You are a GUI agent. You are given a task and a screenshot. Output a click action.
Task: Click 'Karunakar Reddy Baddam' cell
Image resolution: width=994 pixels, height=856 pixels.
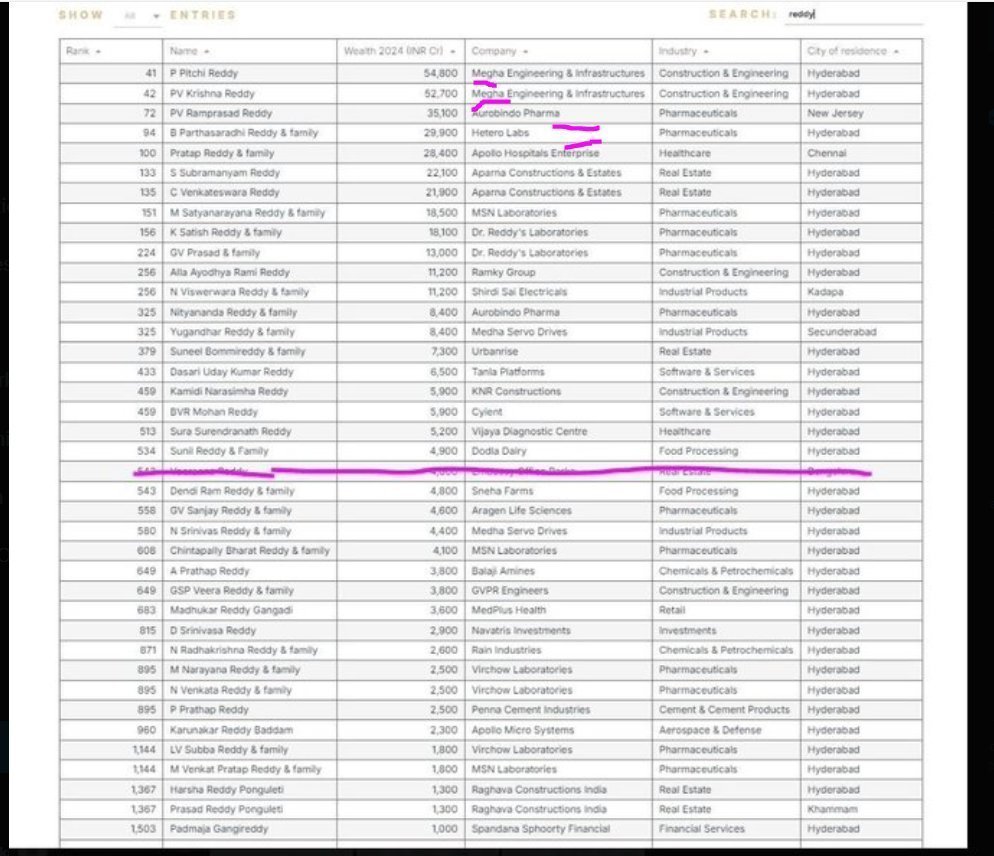(249, 730)
